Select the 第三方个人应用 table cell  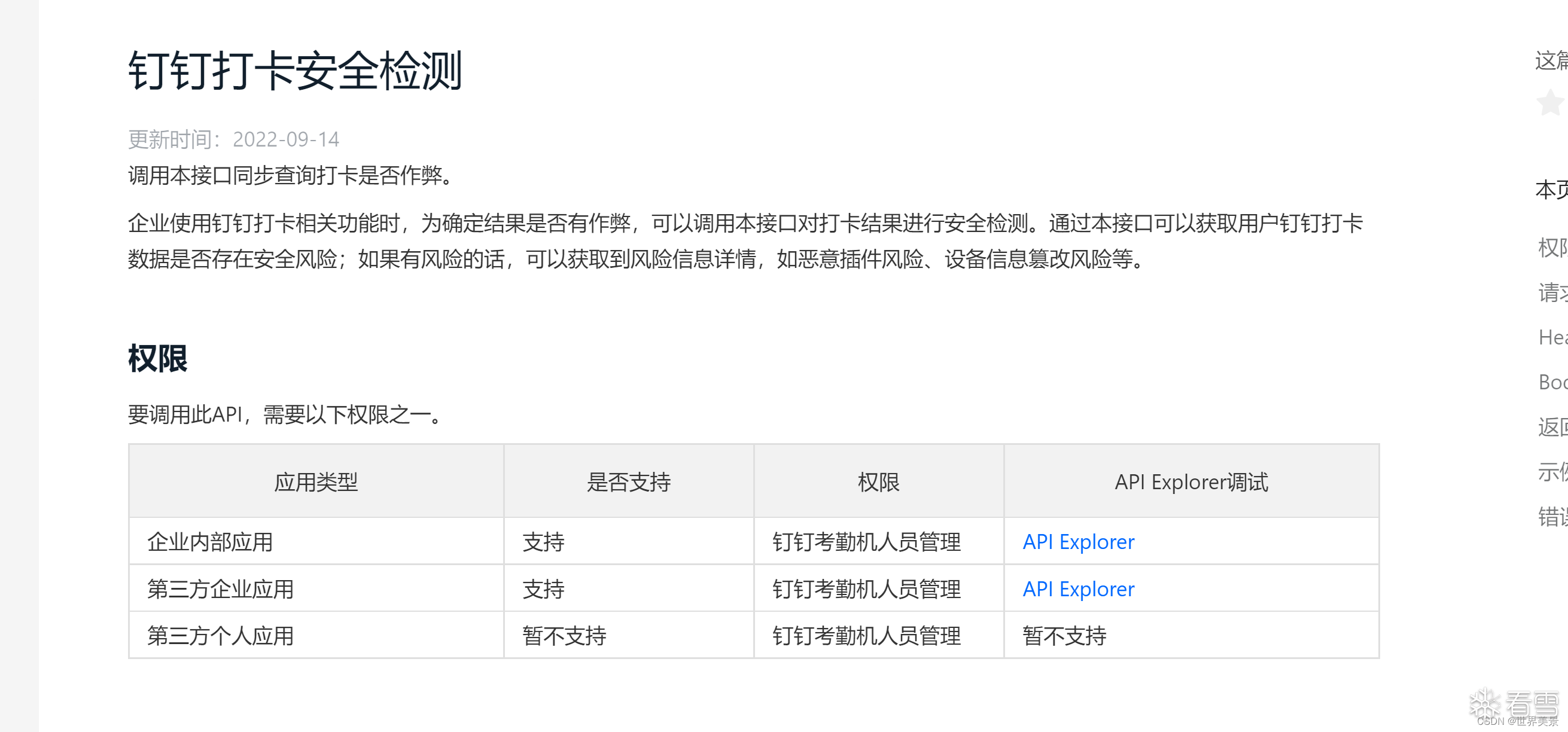(x=220, y=636)
